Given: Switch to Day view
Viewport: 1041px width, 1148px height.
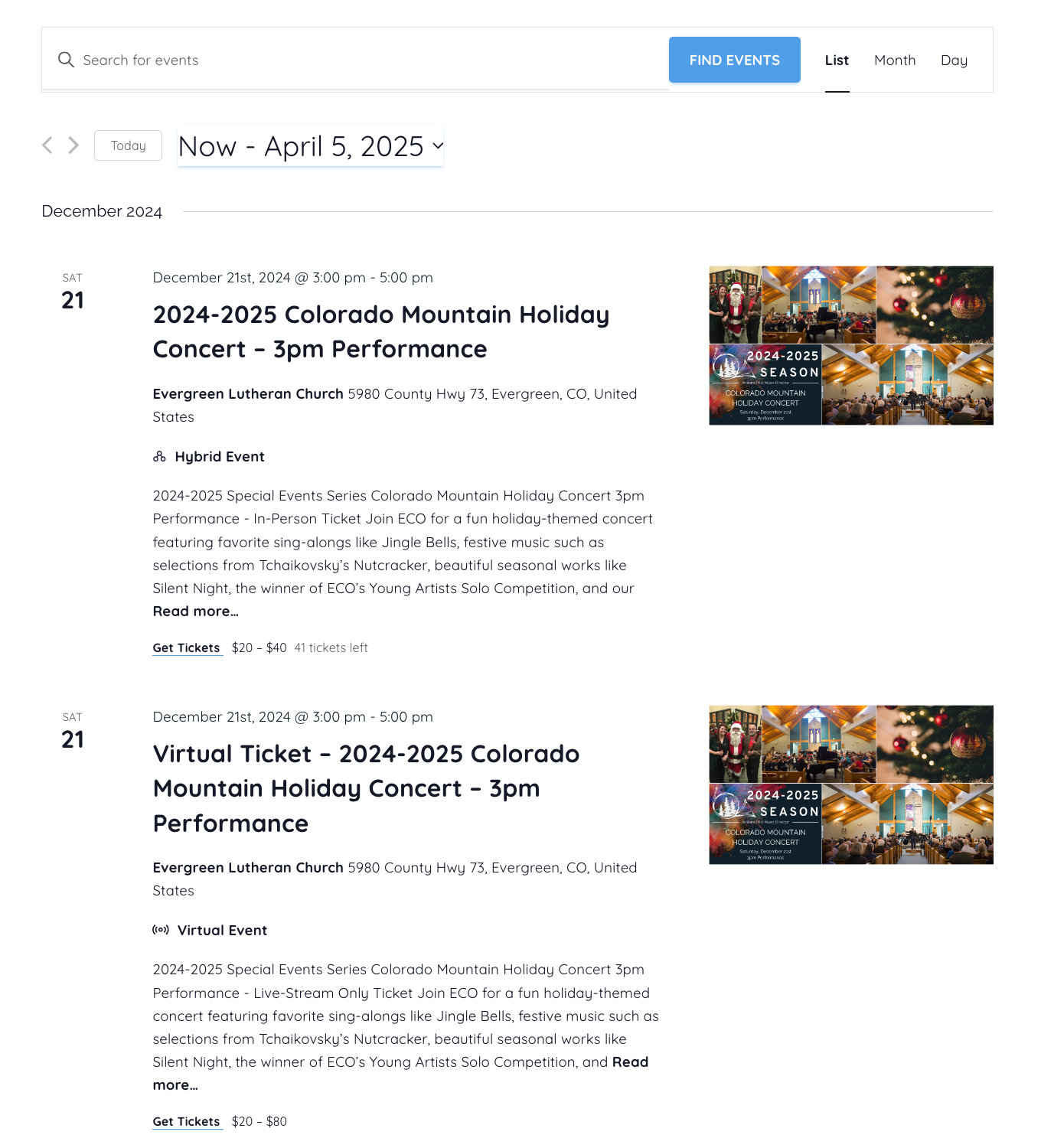Looking at the screenshot, I should tap(954, 60).
